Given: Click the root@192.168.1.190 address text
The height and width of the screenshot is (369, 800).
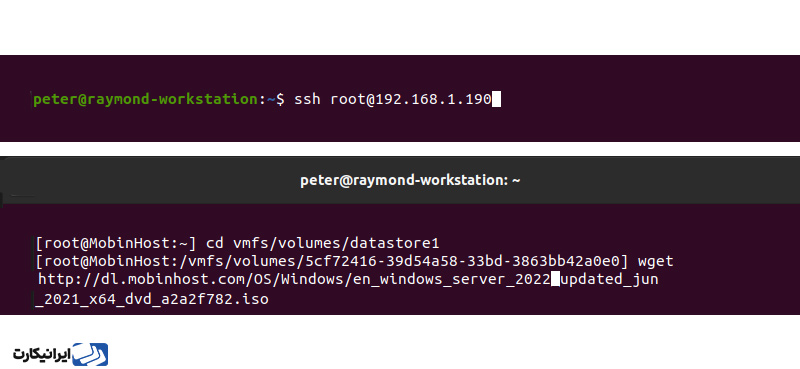Looking at the screenshot, I should [x=411, y=99].
